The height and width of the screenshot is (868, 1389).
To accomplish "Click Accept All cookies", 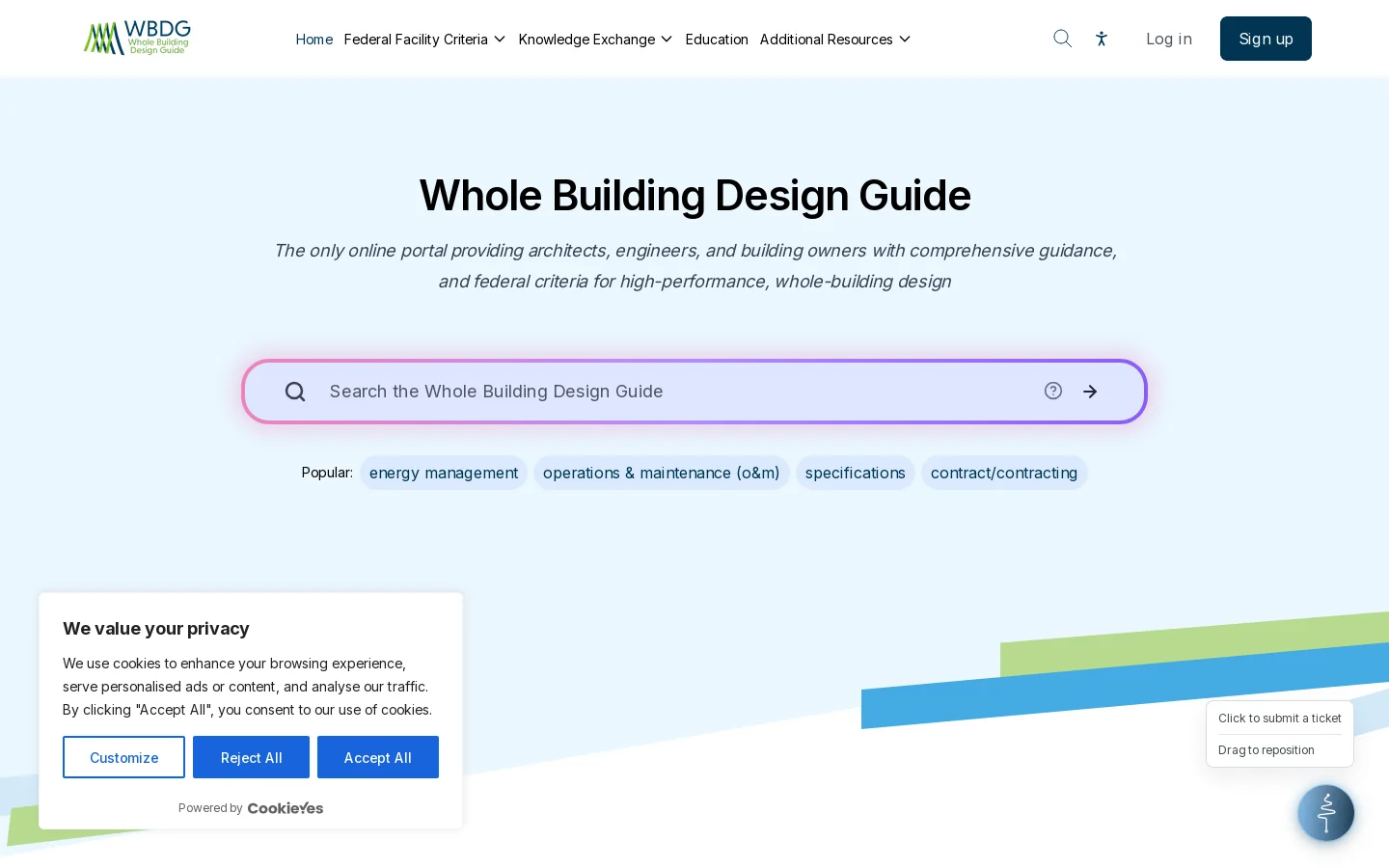I will point(378,757).
